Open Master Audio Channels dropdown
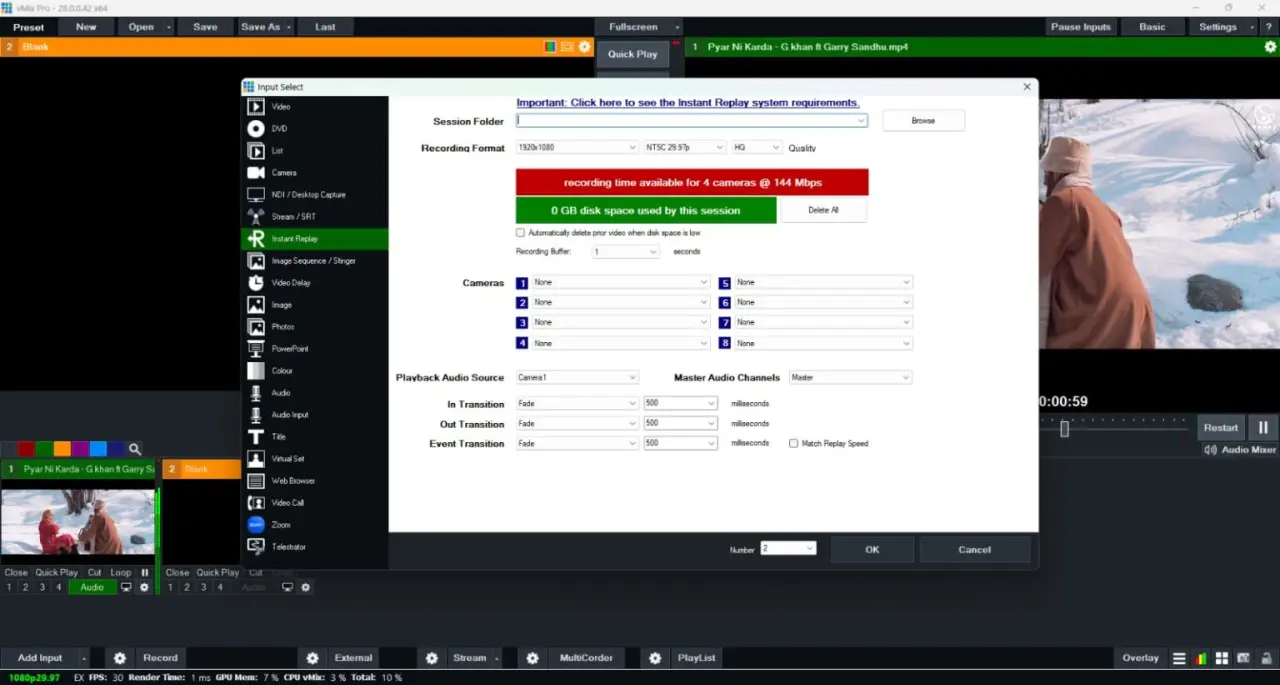The height and width of the screenshot is (685, 1280). pos(906,377)
